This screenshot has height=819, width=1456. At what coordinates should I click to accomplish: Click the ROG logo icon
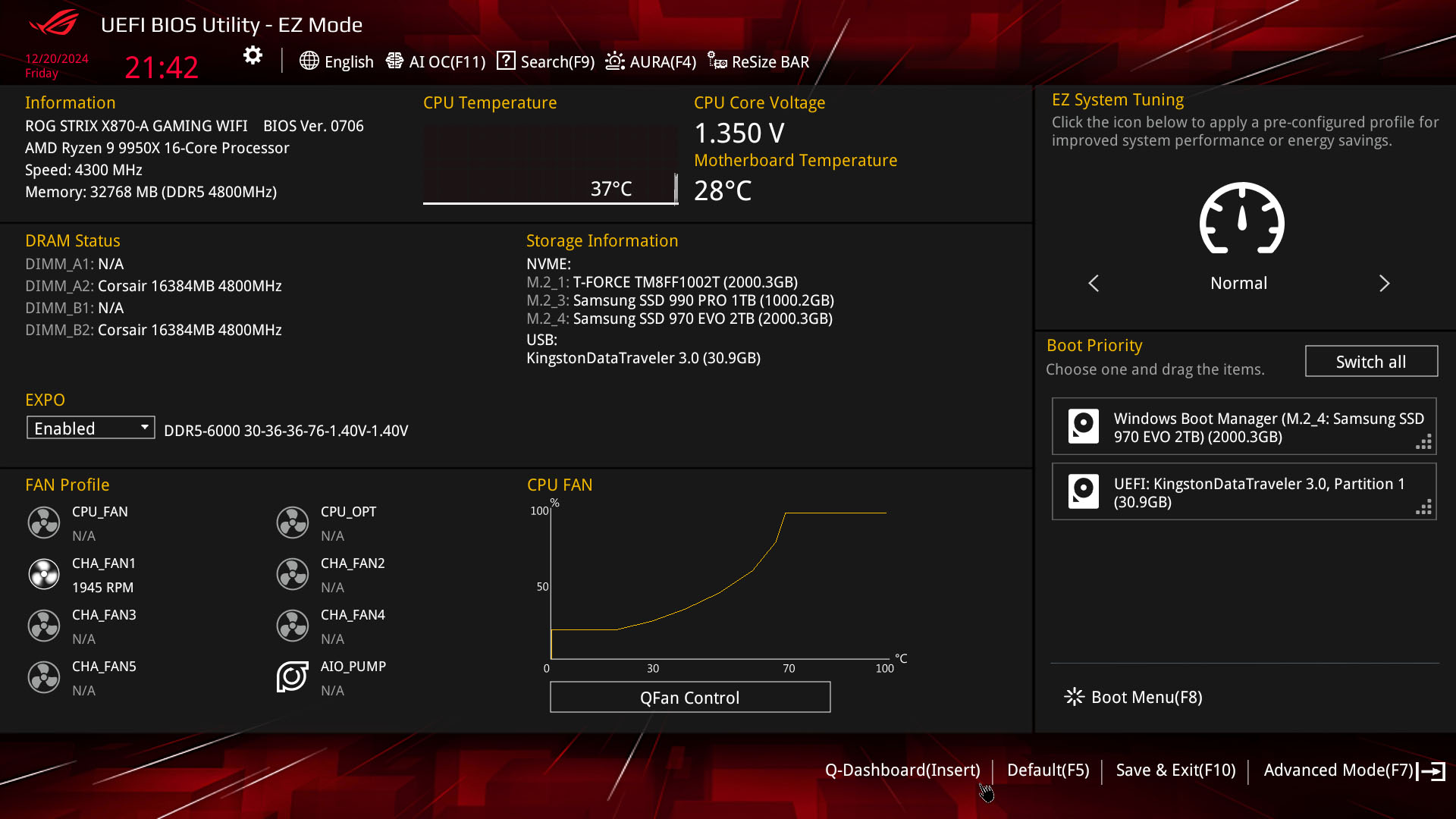pos(54,23)
